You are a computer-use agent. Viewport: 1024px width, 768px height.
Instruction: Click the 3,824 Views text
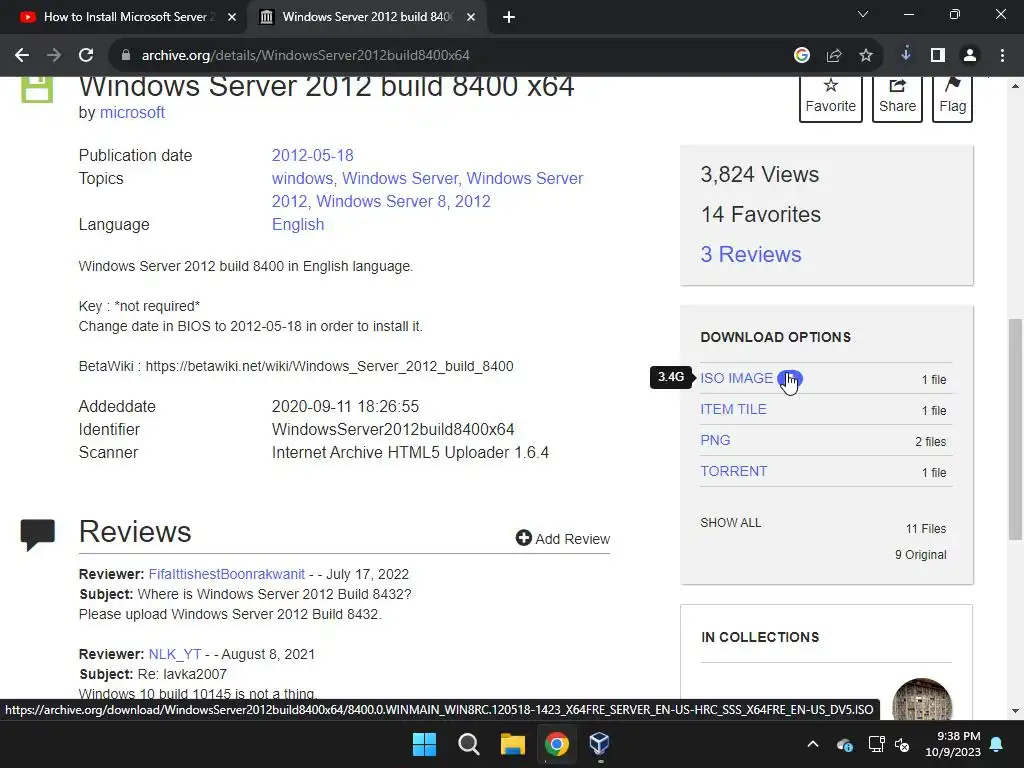tap(760, 174)
